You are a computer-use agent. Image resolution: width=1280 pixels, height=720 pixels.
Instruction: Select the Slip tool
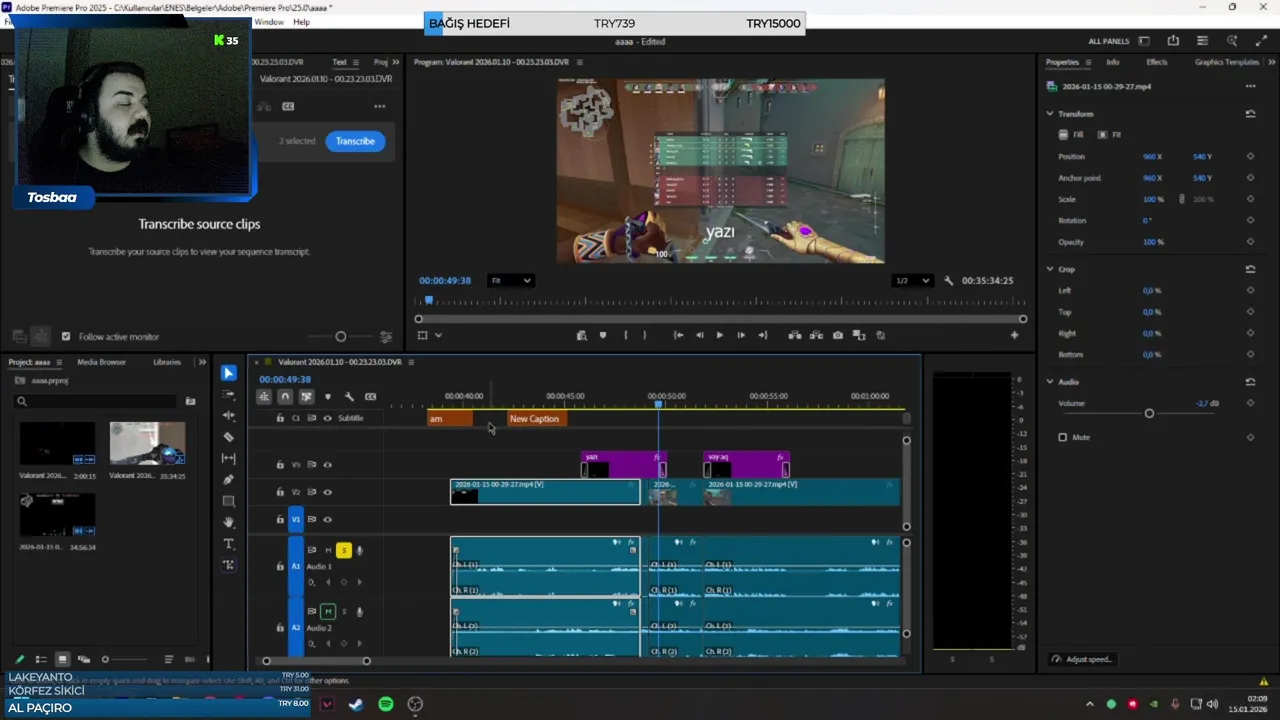[x=229, y=458]
